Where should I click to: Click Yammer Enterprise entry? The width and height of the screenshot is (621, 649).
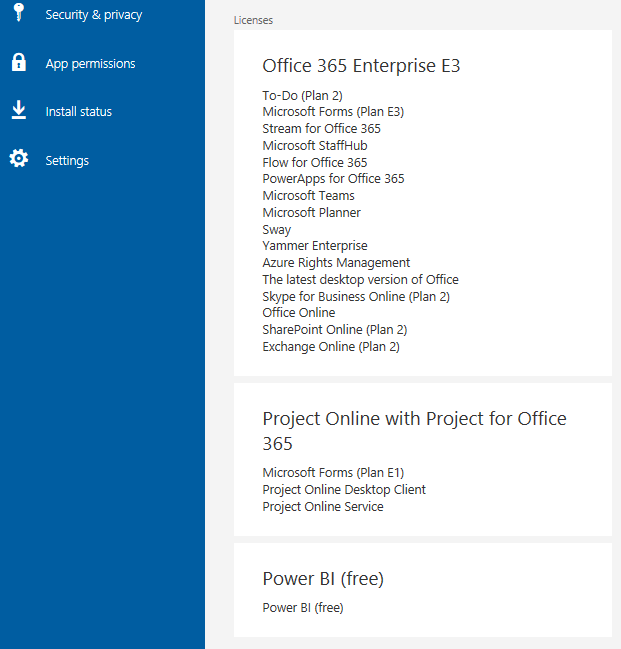click(x=315, y=246)
